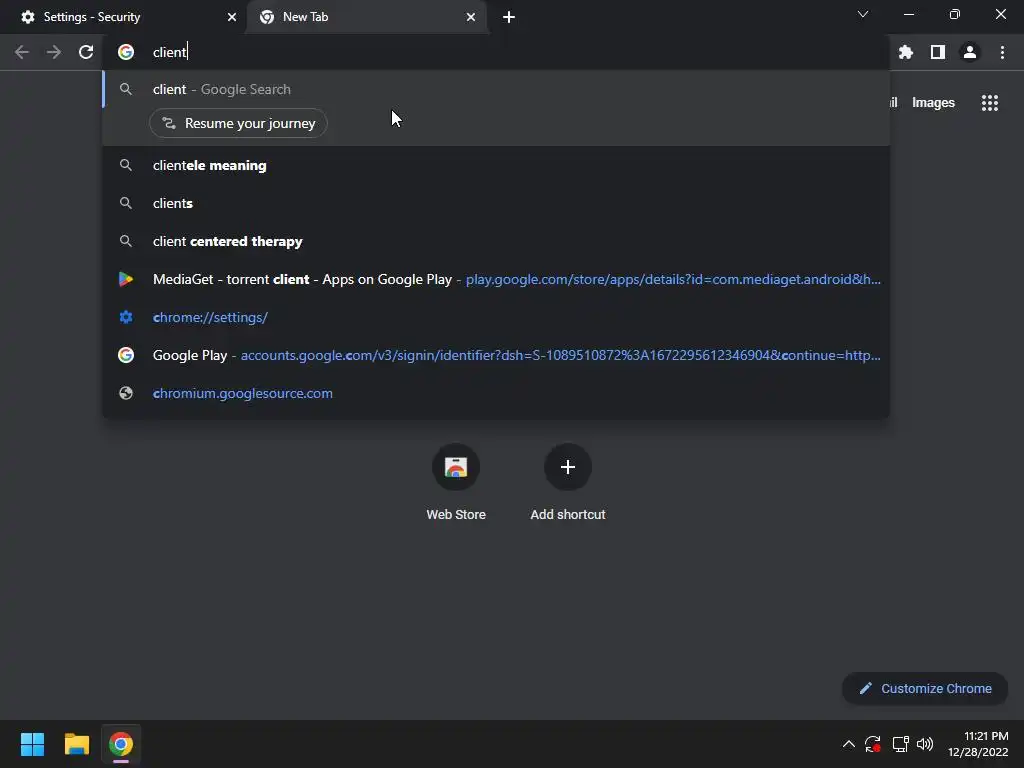Switch to Settings - Security tab
Image resolution: width=1024 pixels, height=768 pixels.
coord(123,17)
